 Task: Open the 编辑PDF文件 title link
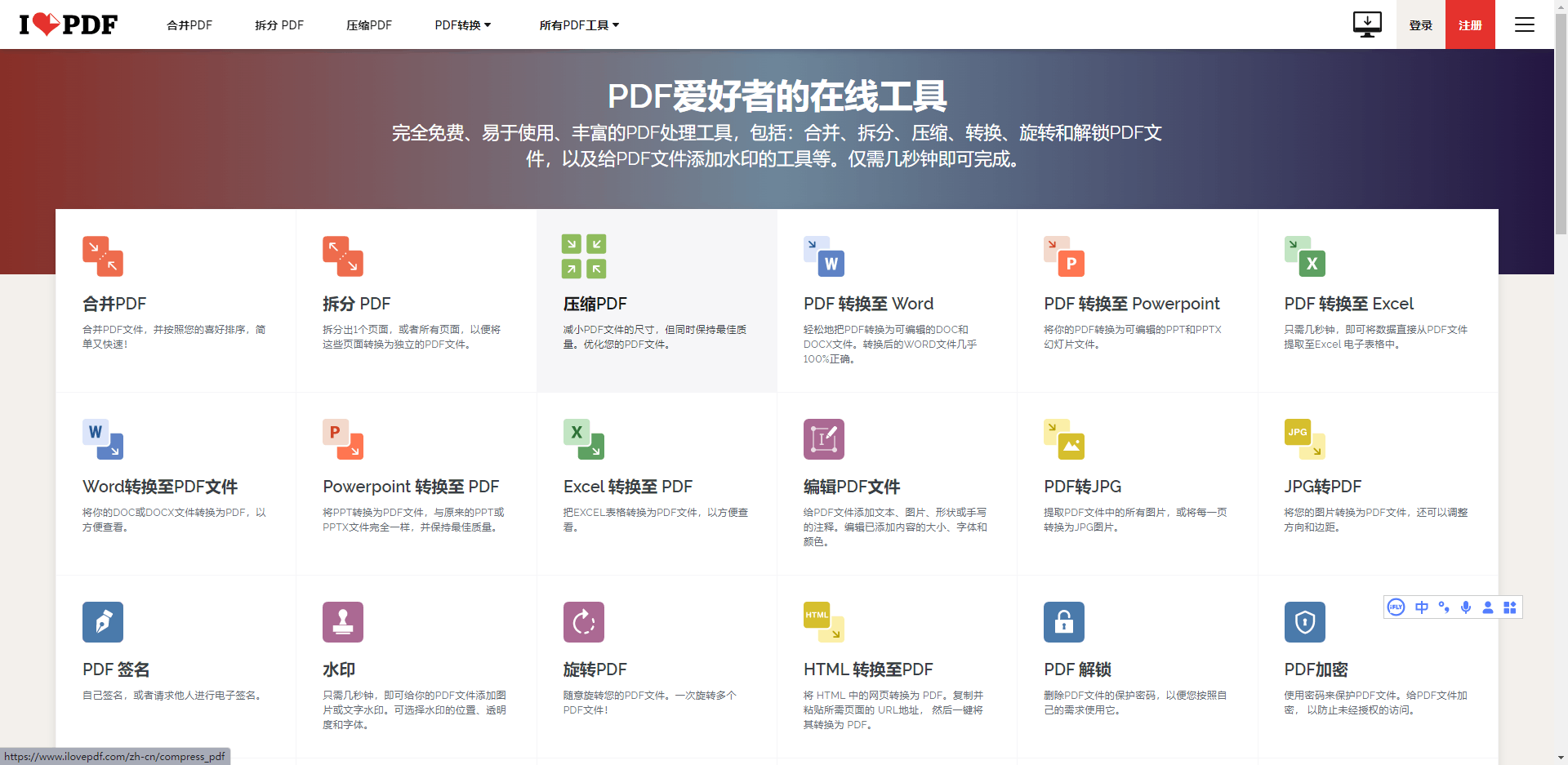(x=852, y=487)
